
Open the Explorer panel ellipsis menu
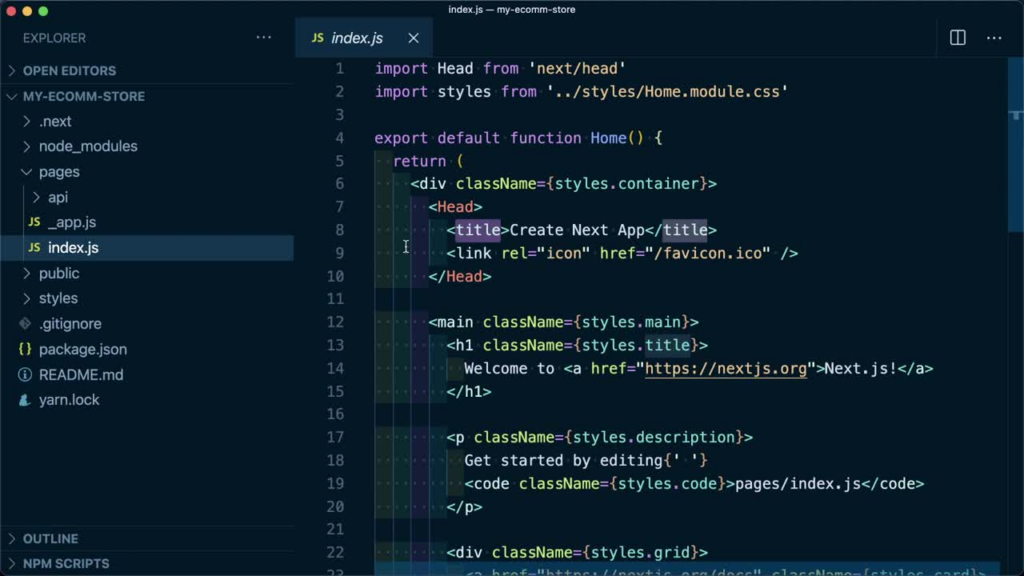tap(264, 38)
